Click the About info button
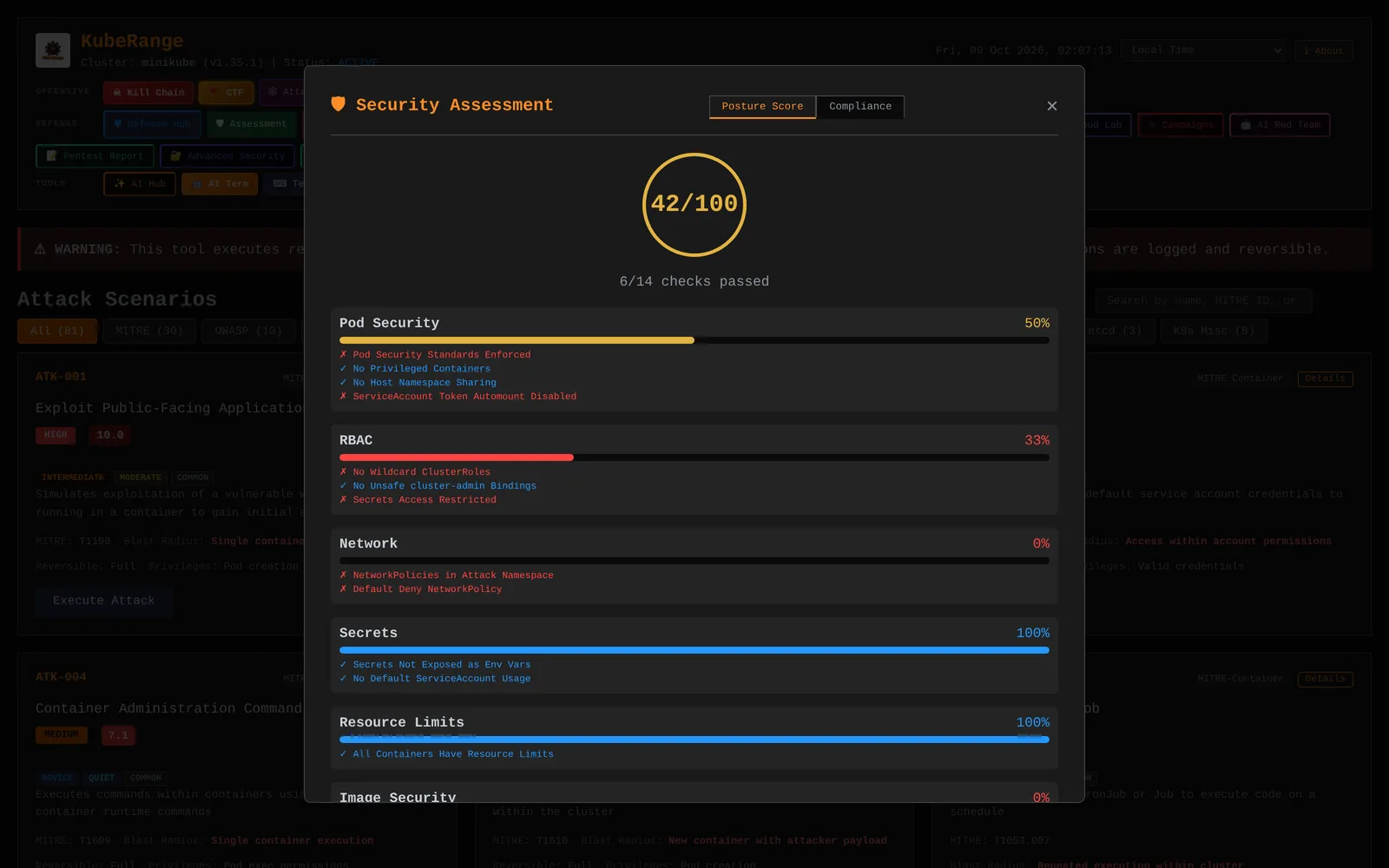Image resolution: width=1389 pixels, height=868 pixels. coord(1324,50)
